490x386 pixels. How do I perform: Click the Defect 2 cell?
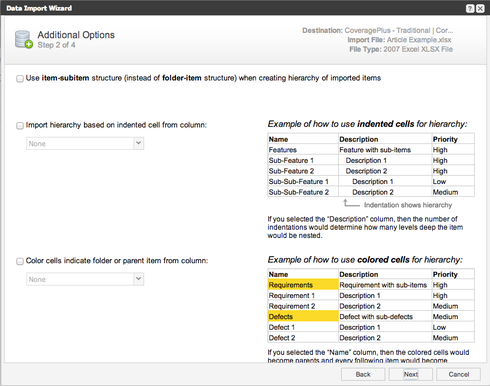[x=303, y=338]
